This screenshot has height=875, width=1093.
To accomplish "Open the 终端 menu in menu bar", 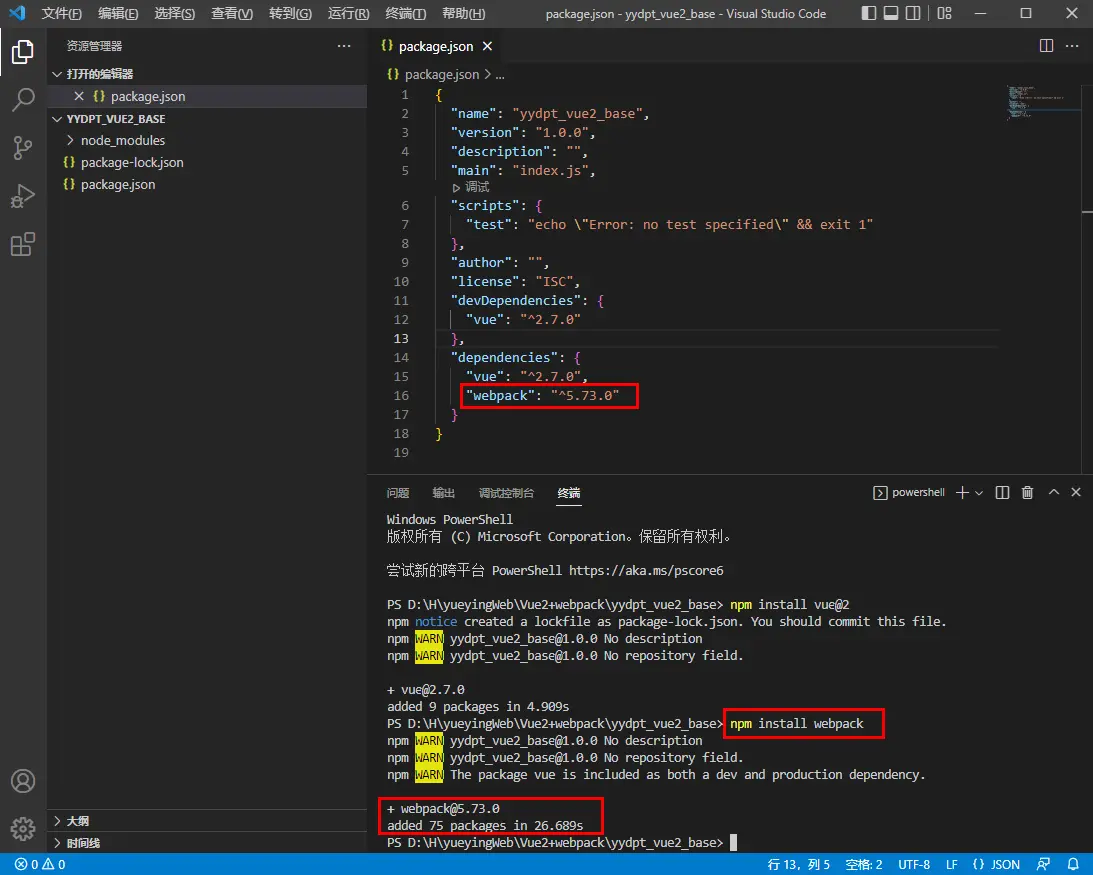I will (405, 14).
